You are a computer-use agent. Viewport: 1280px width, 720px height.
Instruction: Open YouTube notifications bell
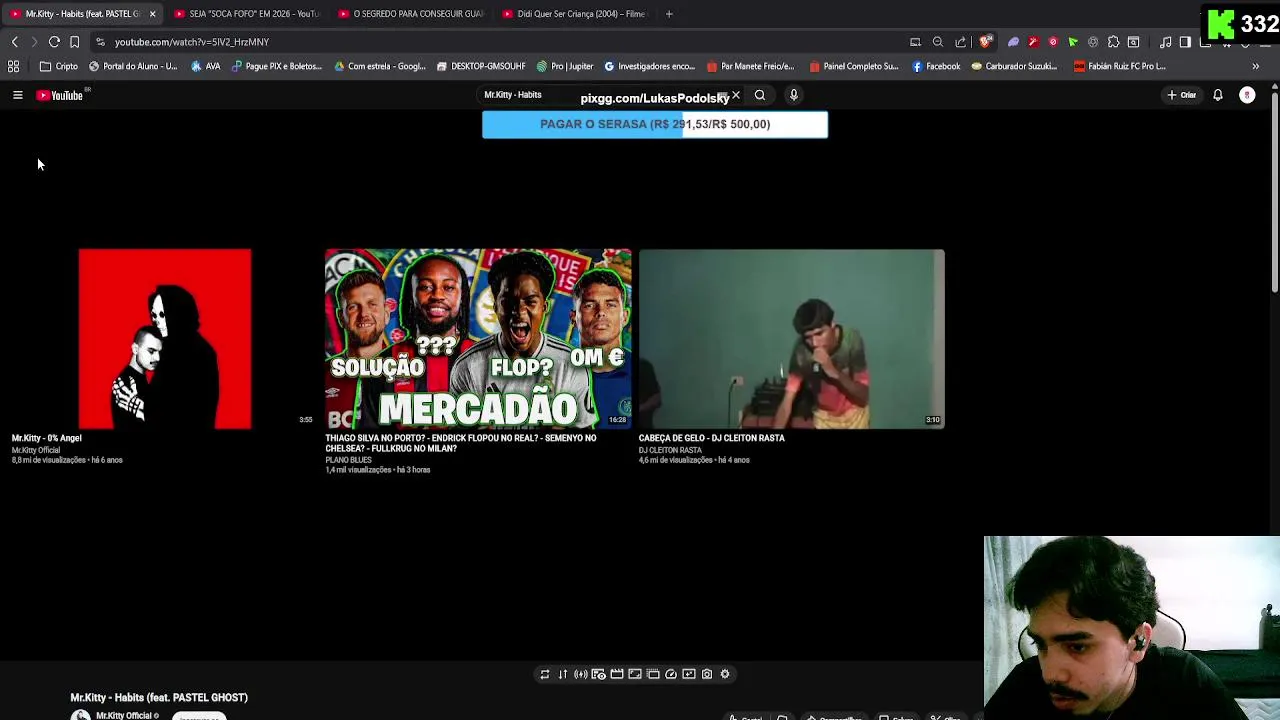1218,95
